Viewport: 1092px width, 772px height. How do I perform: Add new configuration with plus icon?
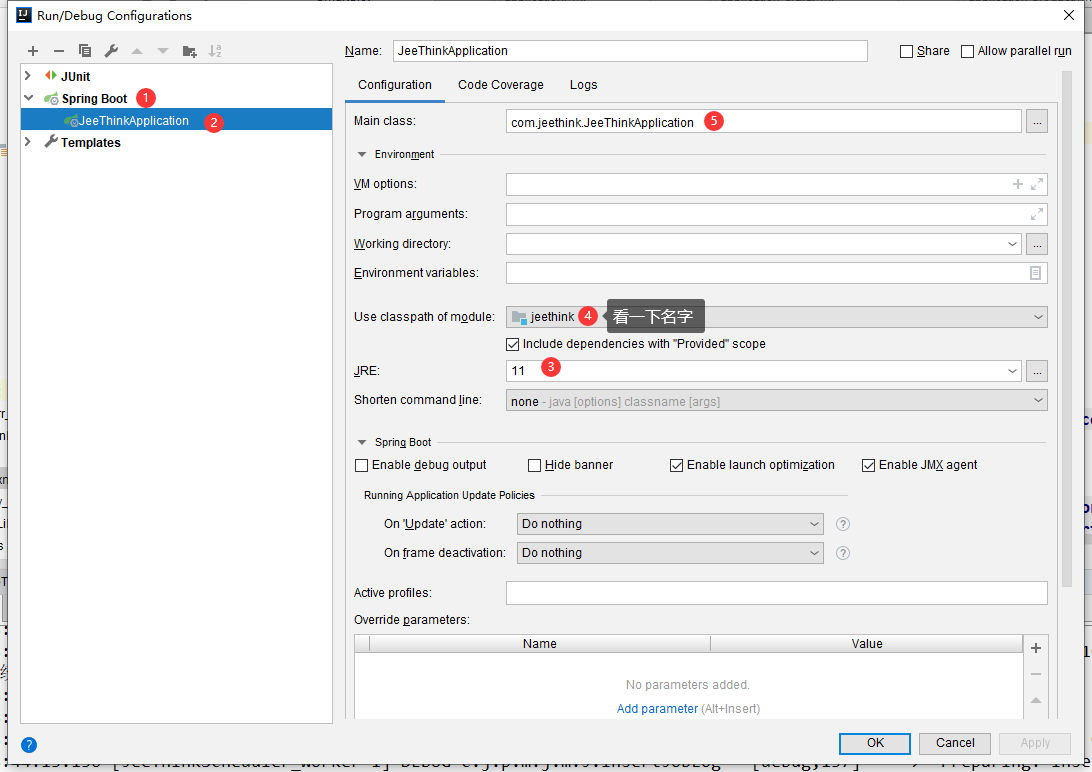33,51
